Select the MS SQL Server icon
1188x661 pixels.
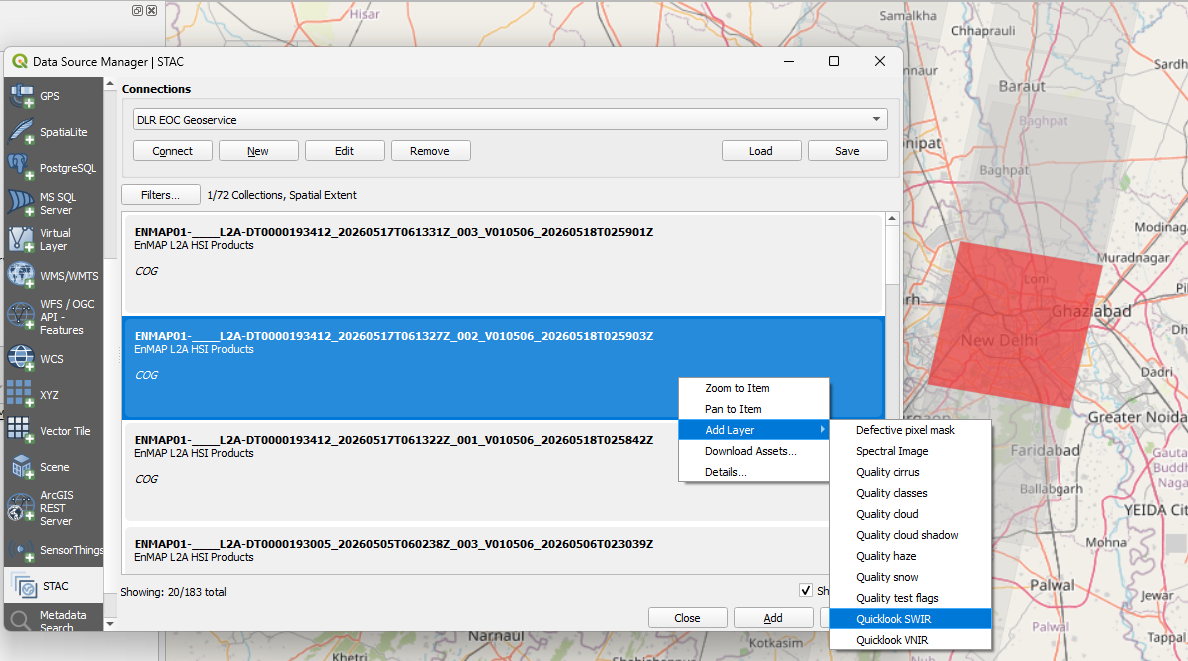[x=21, y=203]
